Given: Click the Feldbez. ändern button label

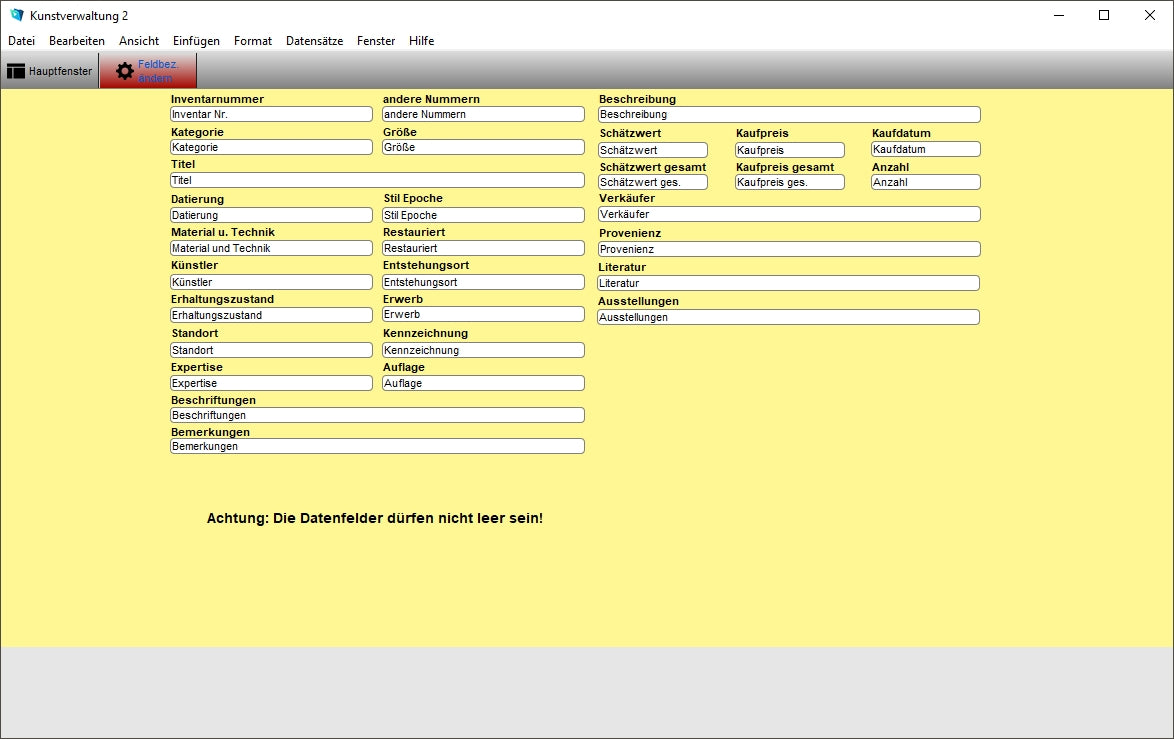Looking at the screenshot, I should pyautogui.click(x=158, y=71).
